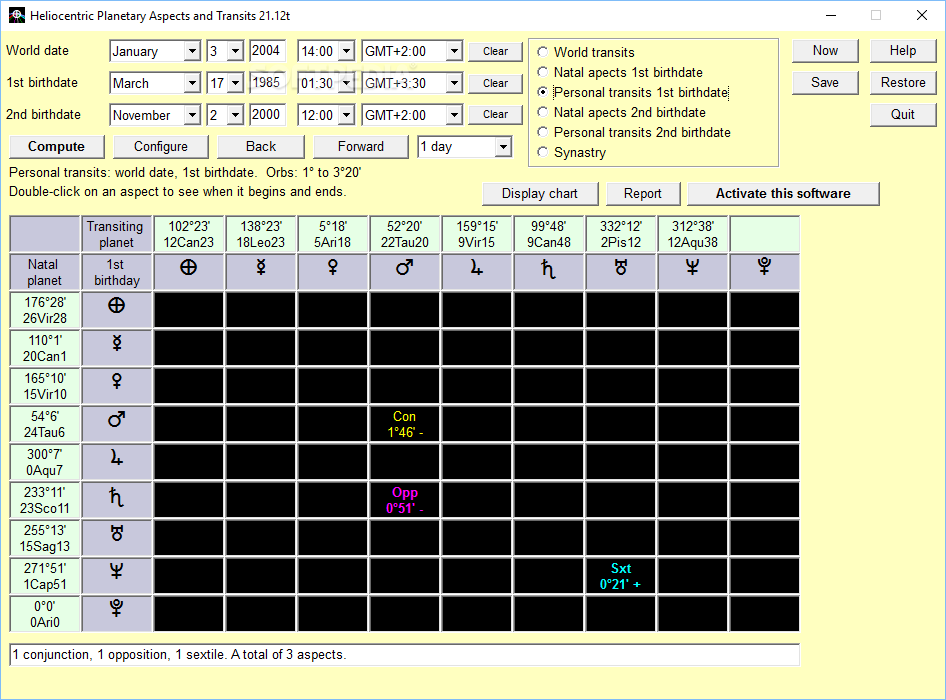Click the cyan Sxt 0°21' aspect cell
The height and width of the screenshot is (700, 946).
(620, 576)
